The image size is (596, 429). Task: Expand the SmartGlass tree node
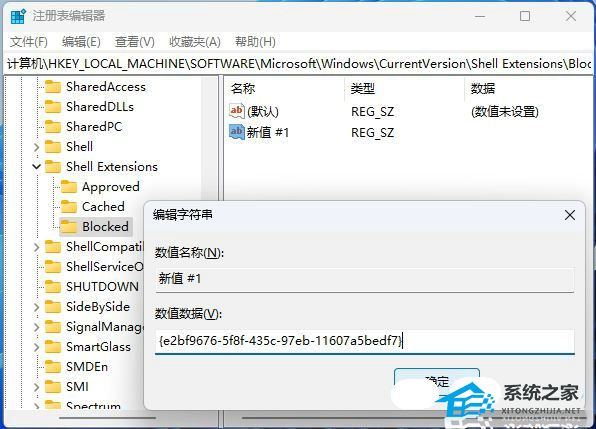point(36,347)
